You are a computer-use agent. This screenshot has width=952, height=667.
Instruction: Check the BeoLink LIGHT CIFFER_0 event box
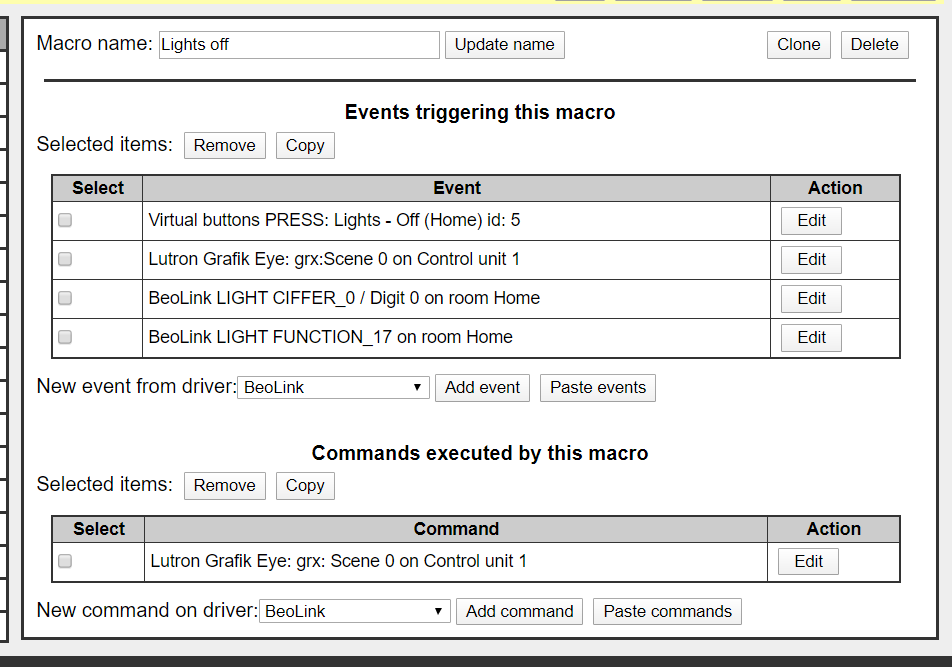coord(65,298)
